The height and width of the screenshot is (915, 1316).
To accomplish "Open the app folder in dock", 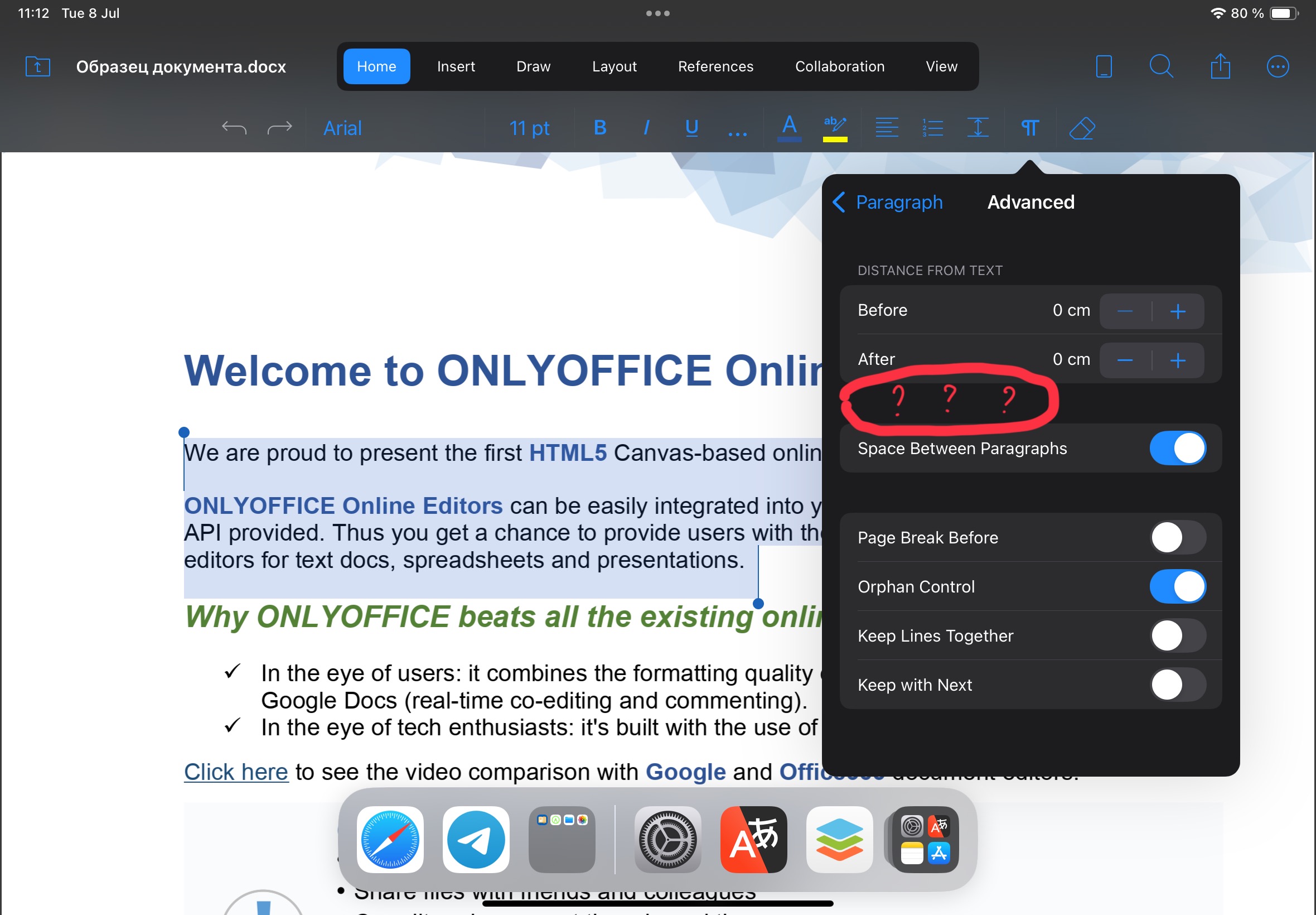I will tap(562, 839).
